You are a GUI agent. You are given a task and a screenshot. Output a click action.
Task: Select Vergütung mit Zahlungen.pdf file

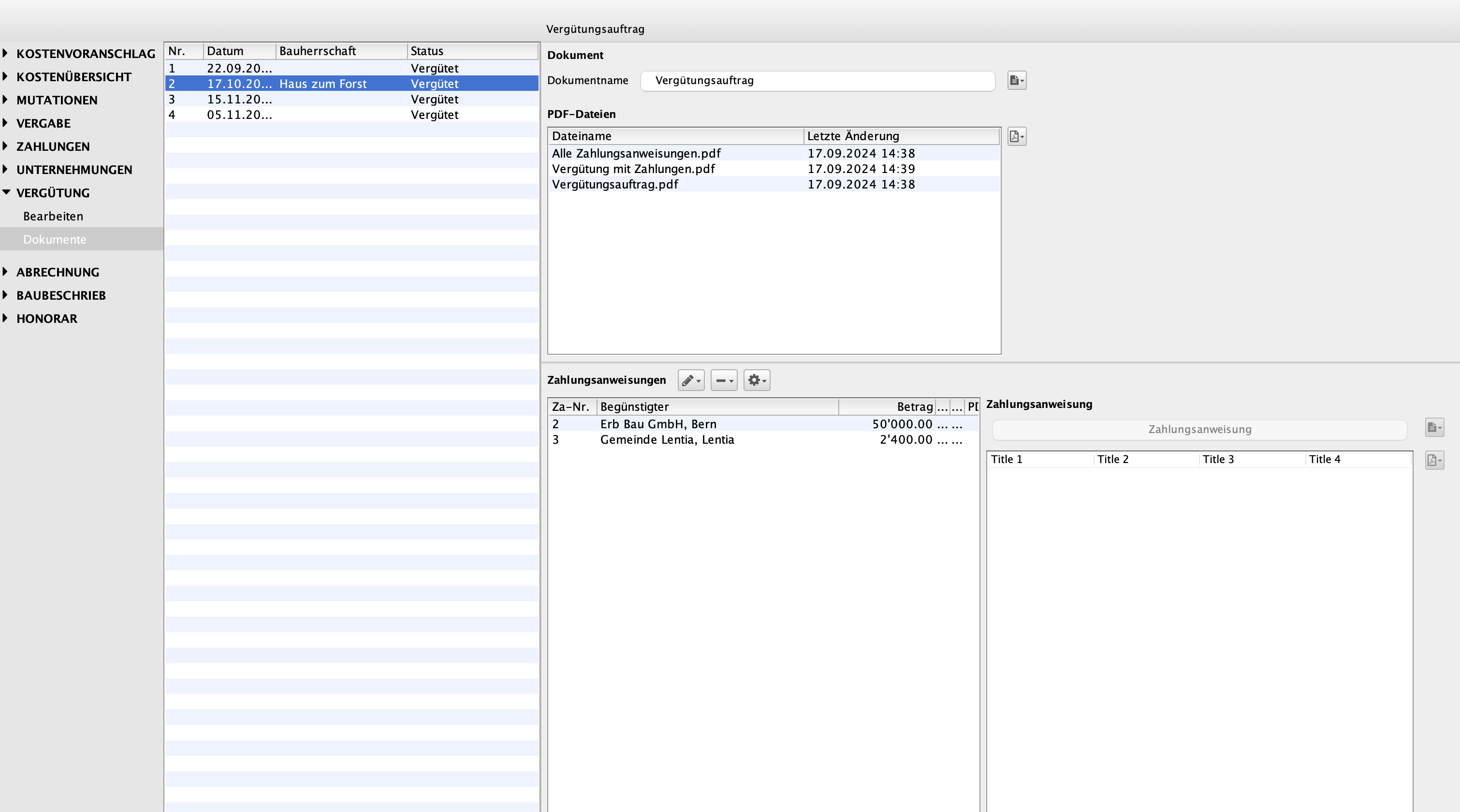pos(633,169)
